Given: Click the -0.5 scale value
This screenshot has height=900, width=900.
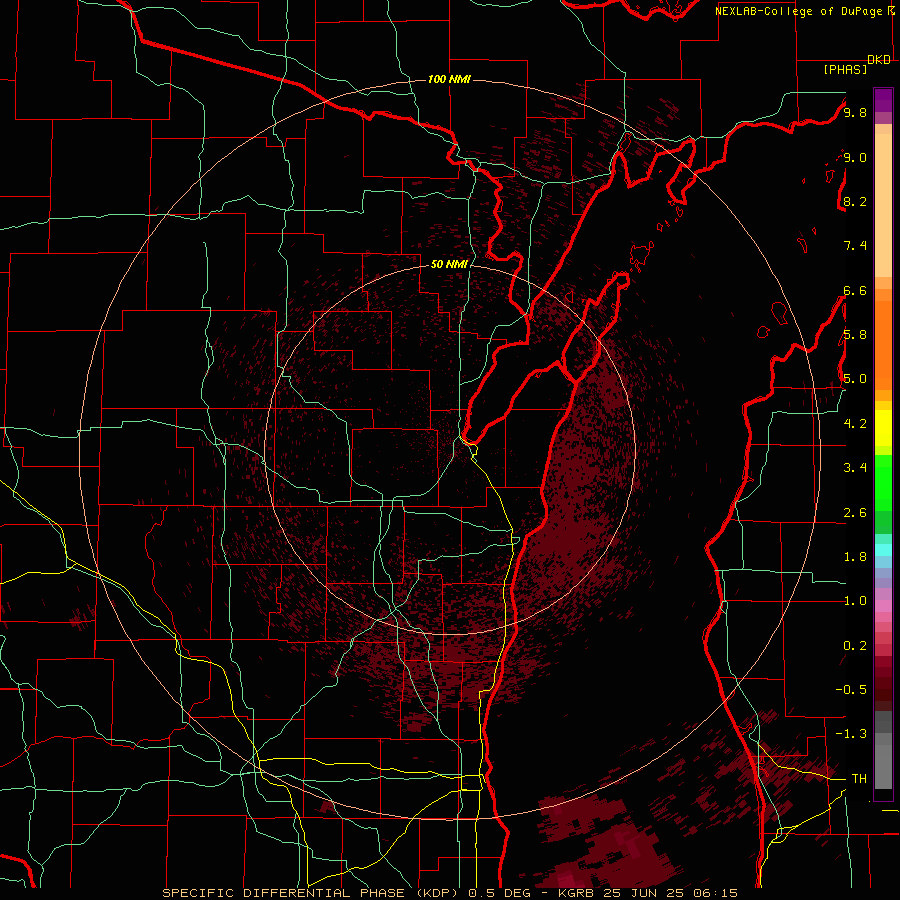Looking at the screenshot, I should click(851, 690).
